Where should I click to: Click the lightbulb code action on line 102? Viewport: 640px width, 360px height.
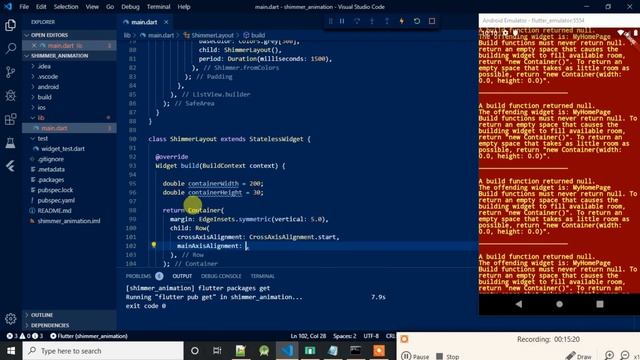pyautogui.click(x=154, y=245)
